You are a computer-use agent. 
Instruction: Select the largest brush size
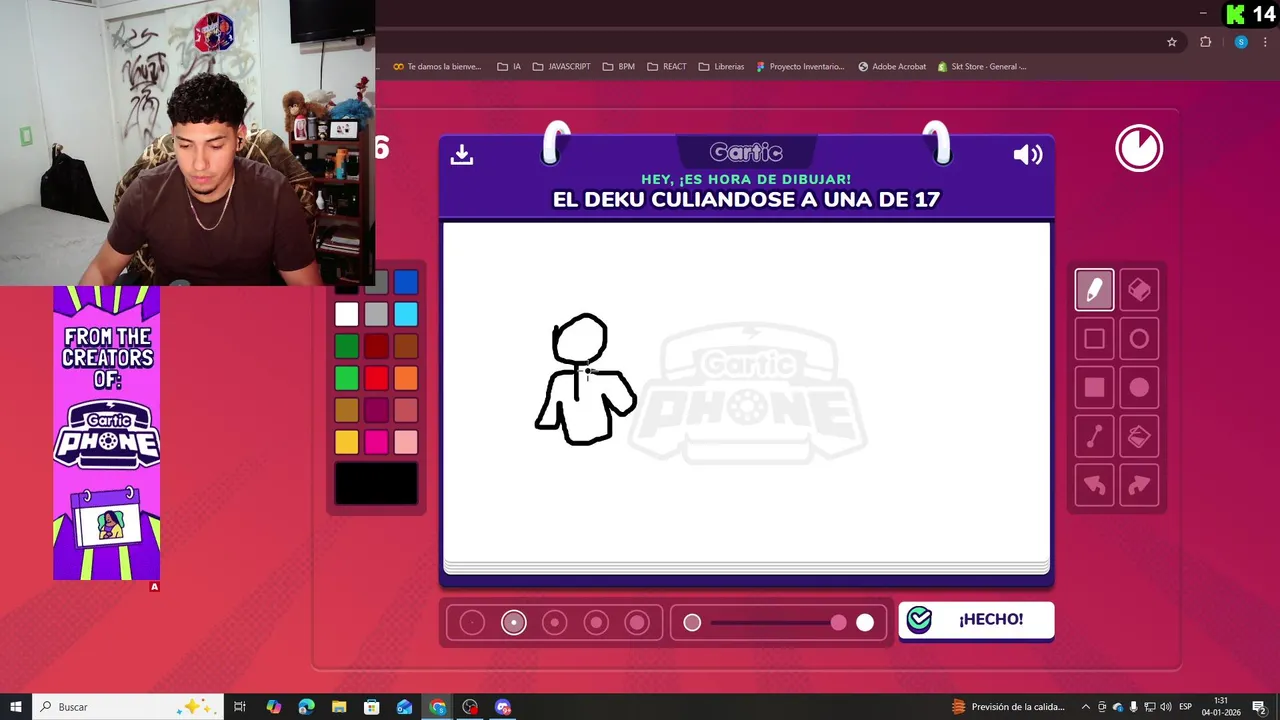click(637, 623)
